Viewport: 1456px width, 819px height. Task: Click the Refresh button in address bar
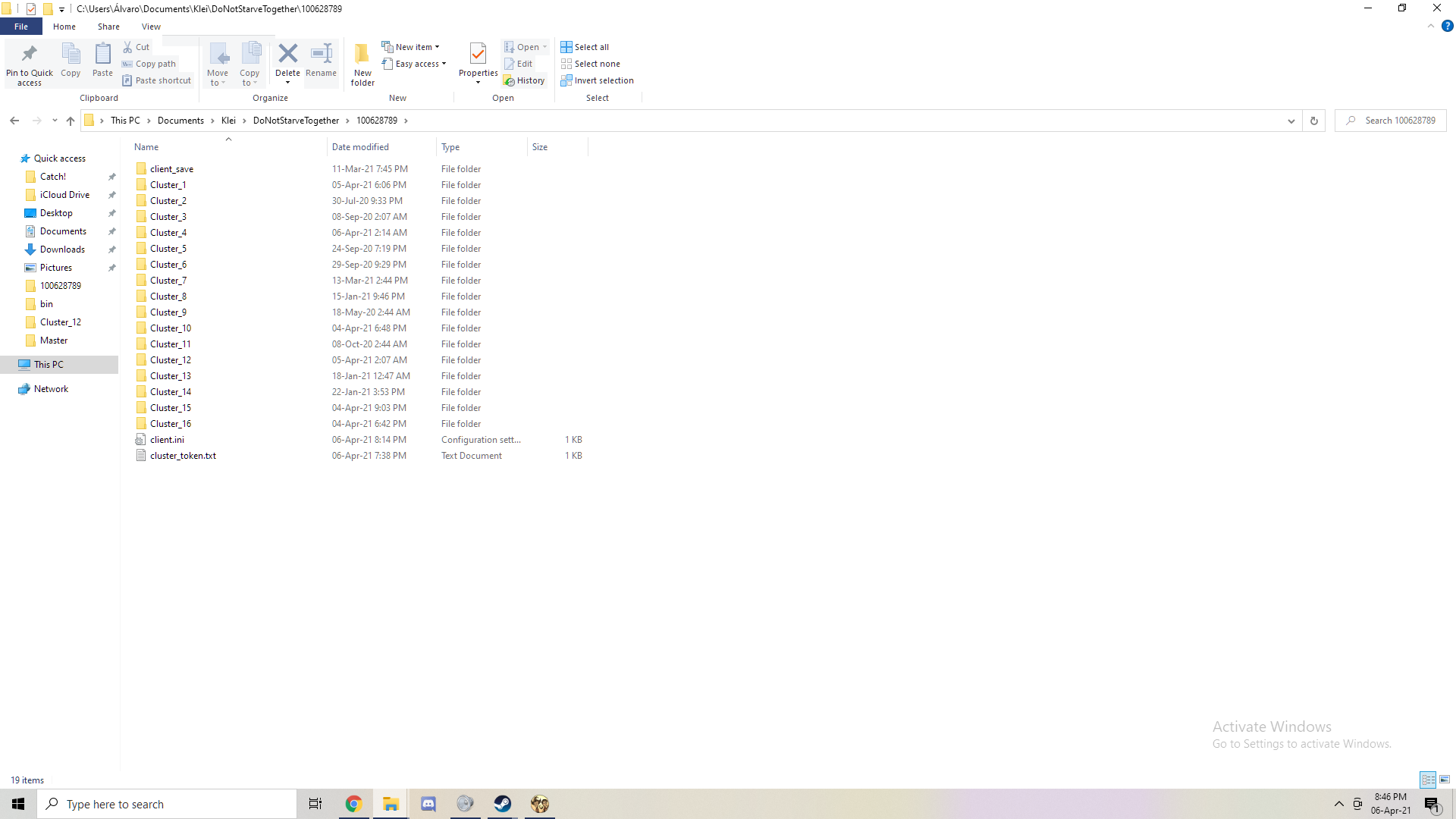pos(1314,121)
